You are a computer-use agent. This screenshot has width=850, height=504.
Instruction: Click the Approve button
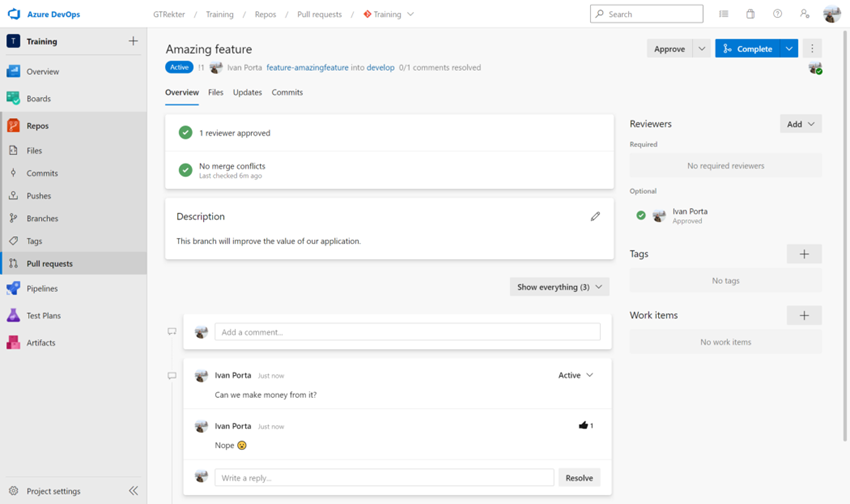coord(669,49)
